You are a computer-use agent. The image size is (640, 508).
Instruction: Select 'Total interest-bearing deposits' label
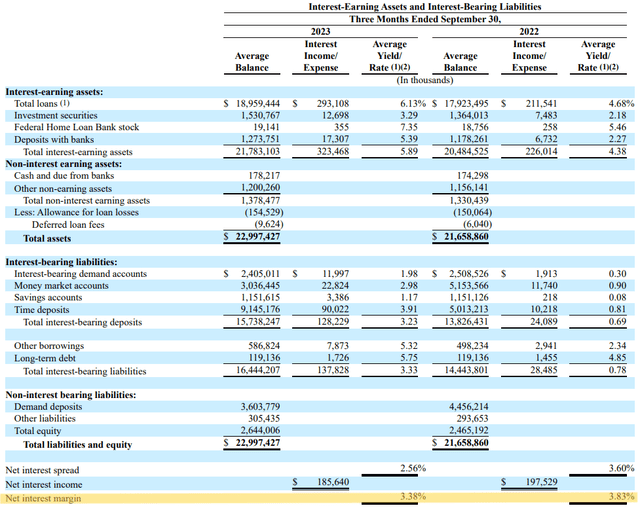[x=82, y=322]
